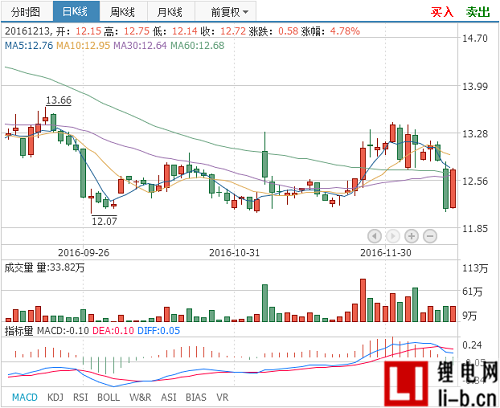Select the W&R indicator
Image resolution: width=500 pixels, height=408 pixels.
[x=140, y=397]
